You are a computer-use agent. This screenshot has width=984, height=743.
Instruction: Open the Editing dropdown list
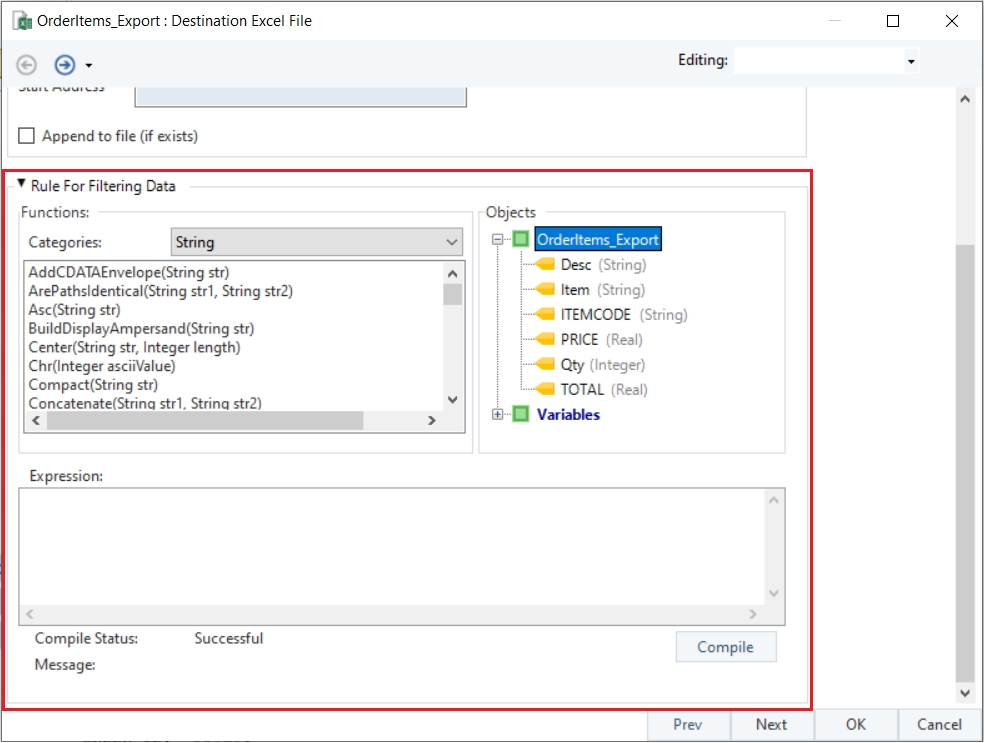(x=910, y=62)
